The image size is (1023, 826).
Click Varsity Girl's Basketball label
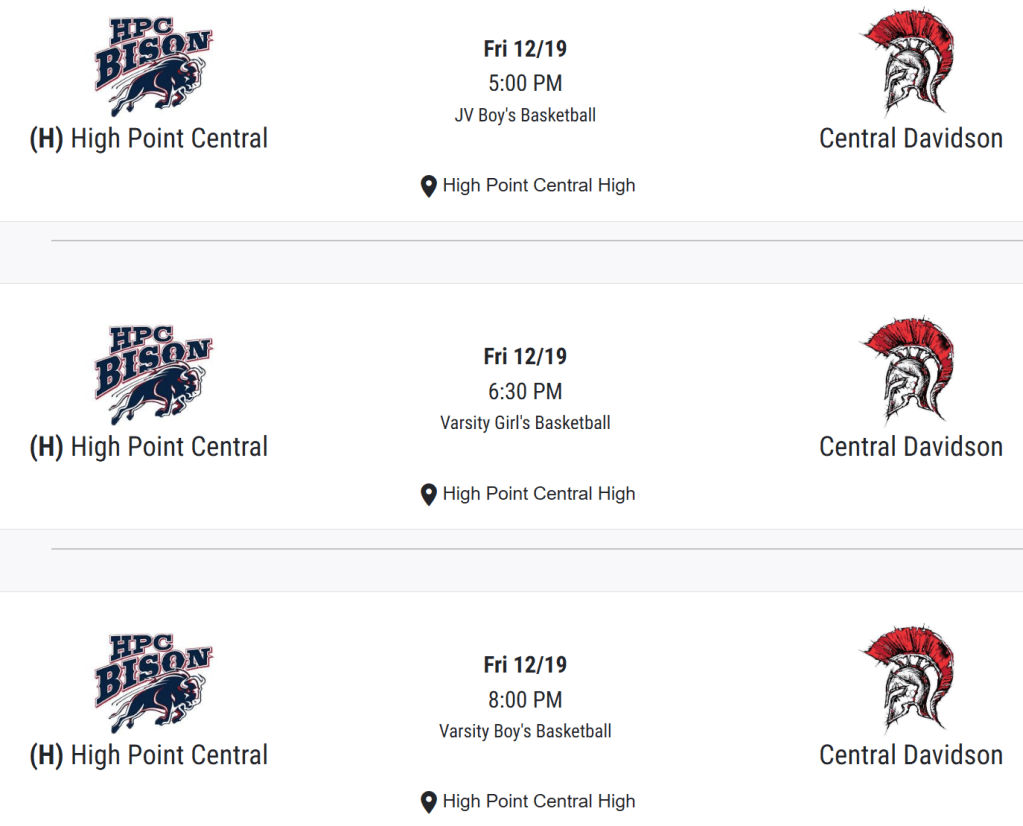tap(525, 423)
